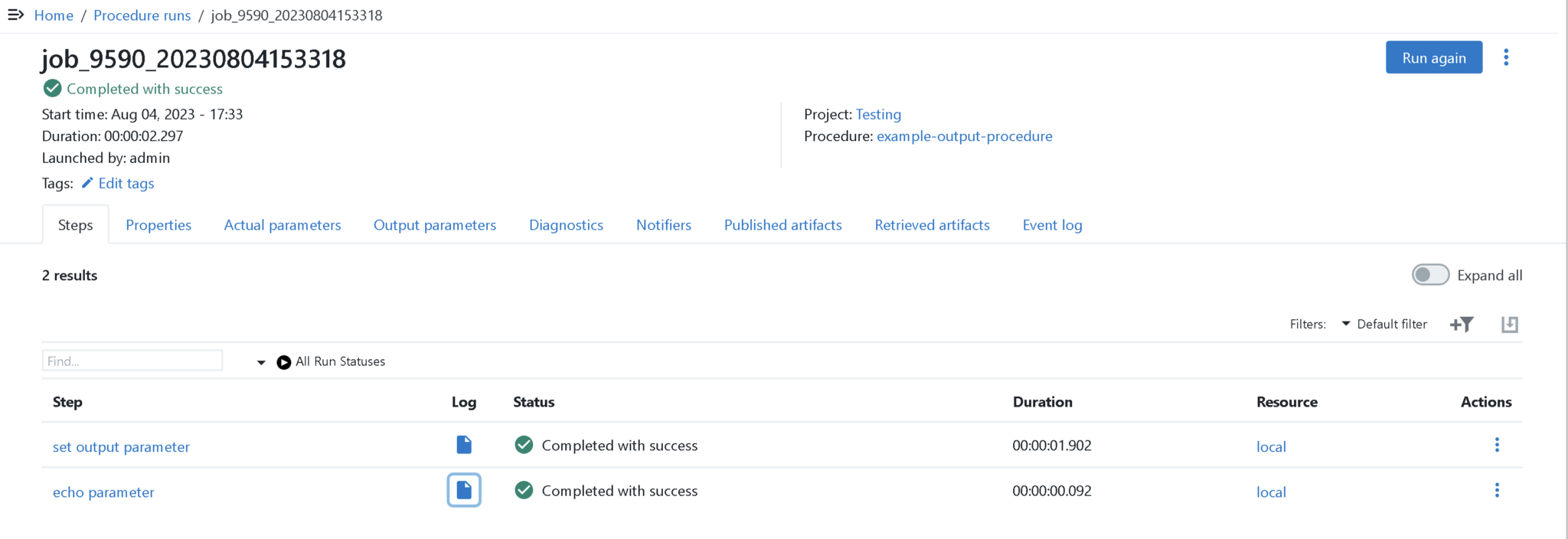Click the pencil icon for Edit tags
The width and height of the screenshot is (1568, 539).
(x=87, y=183)
